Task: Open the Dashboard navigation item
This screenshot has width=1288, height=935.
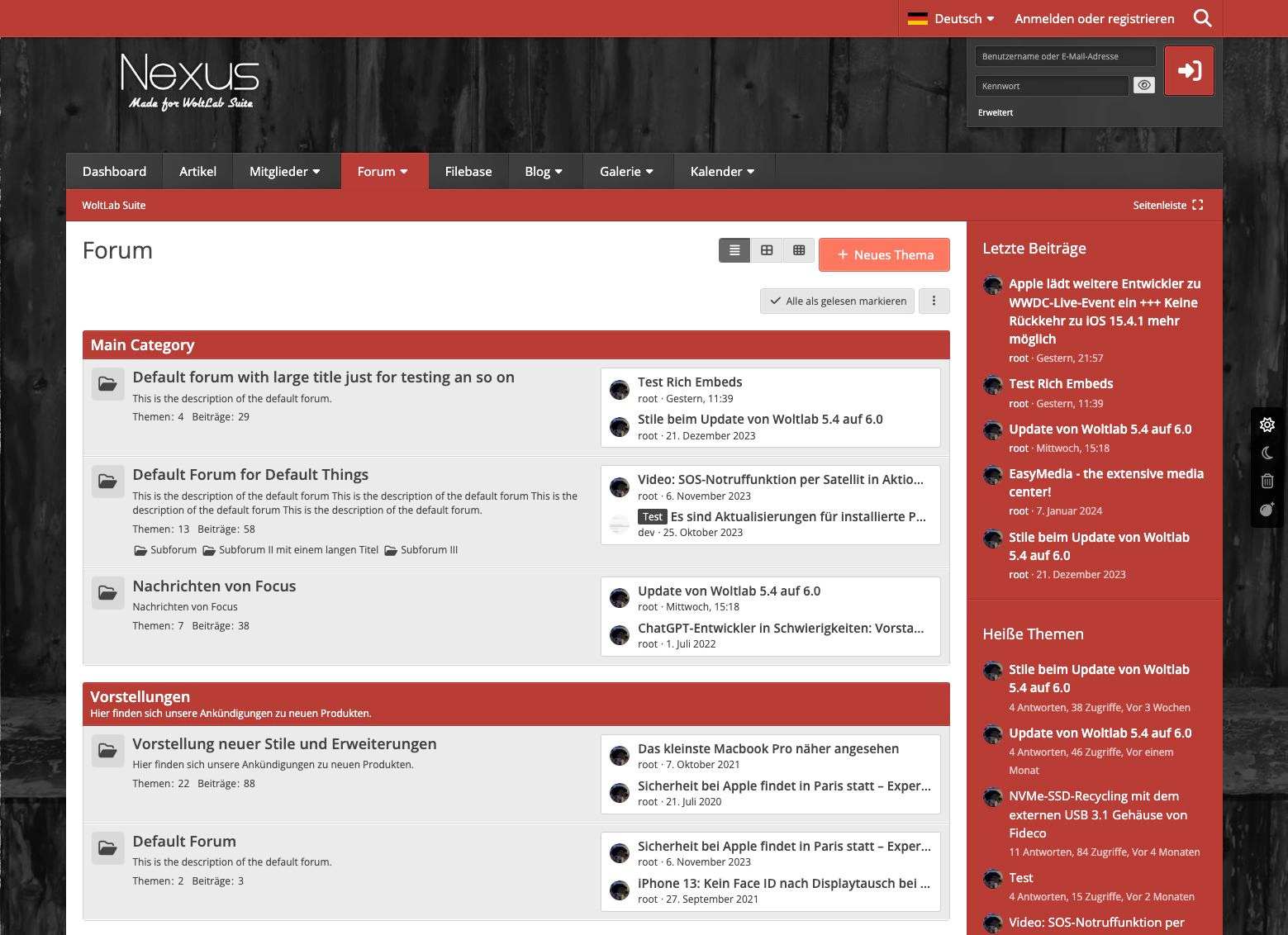Action: 114,171
